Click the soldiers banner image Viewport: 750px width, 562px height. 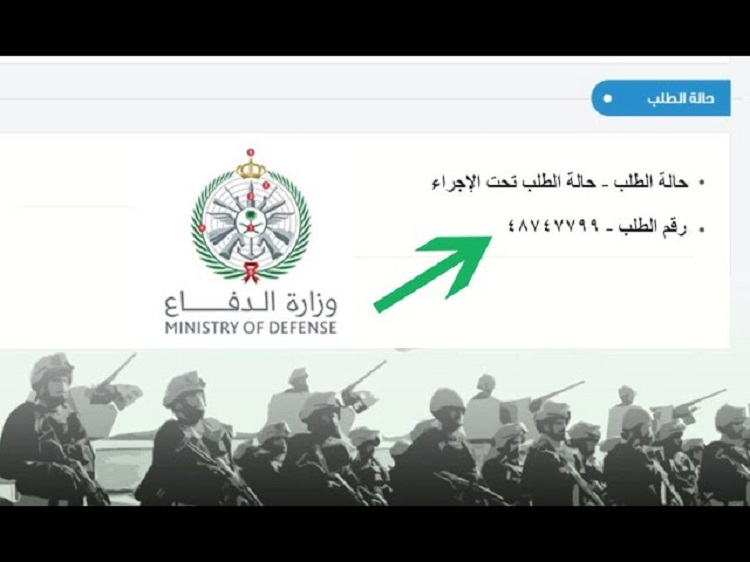[x=375, y=428]
